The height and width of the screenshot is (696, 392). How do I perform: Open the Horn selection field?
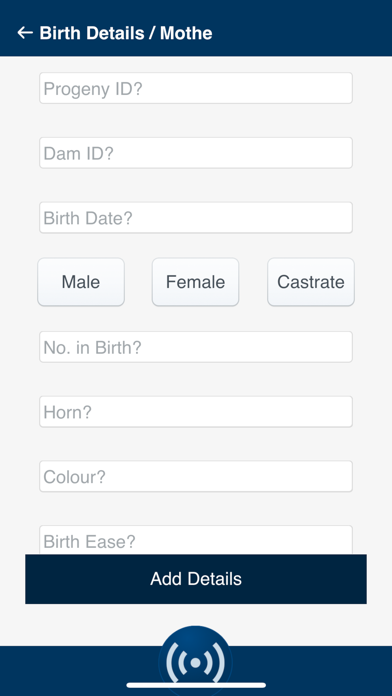[196, 412]
